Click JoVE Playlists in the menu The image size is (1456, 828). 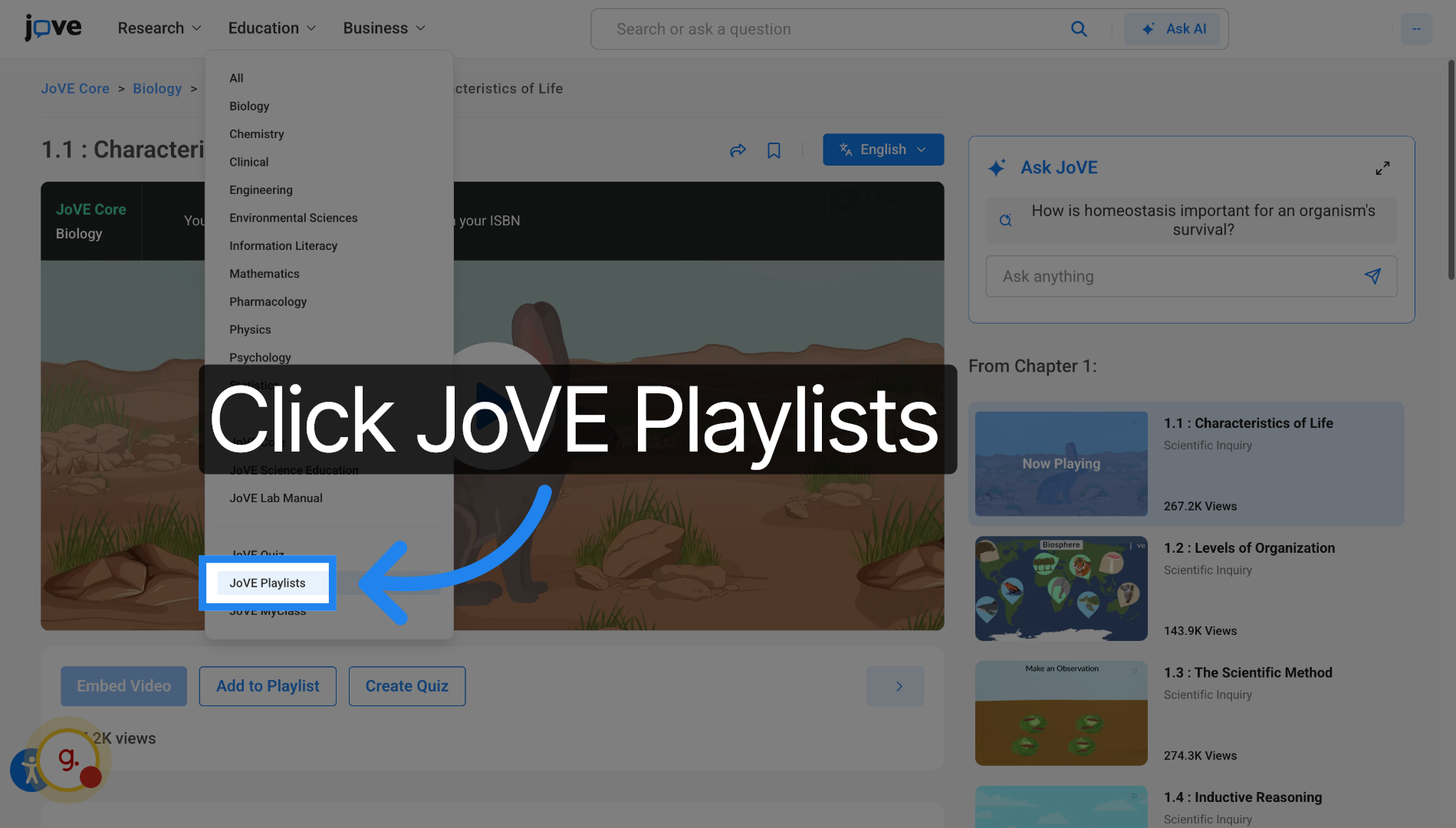[267, 583]
